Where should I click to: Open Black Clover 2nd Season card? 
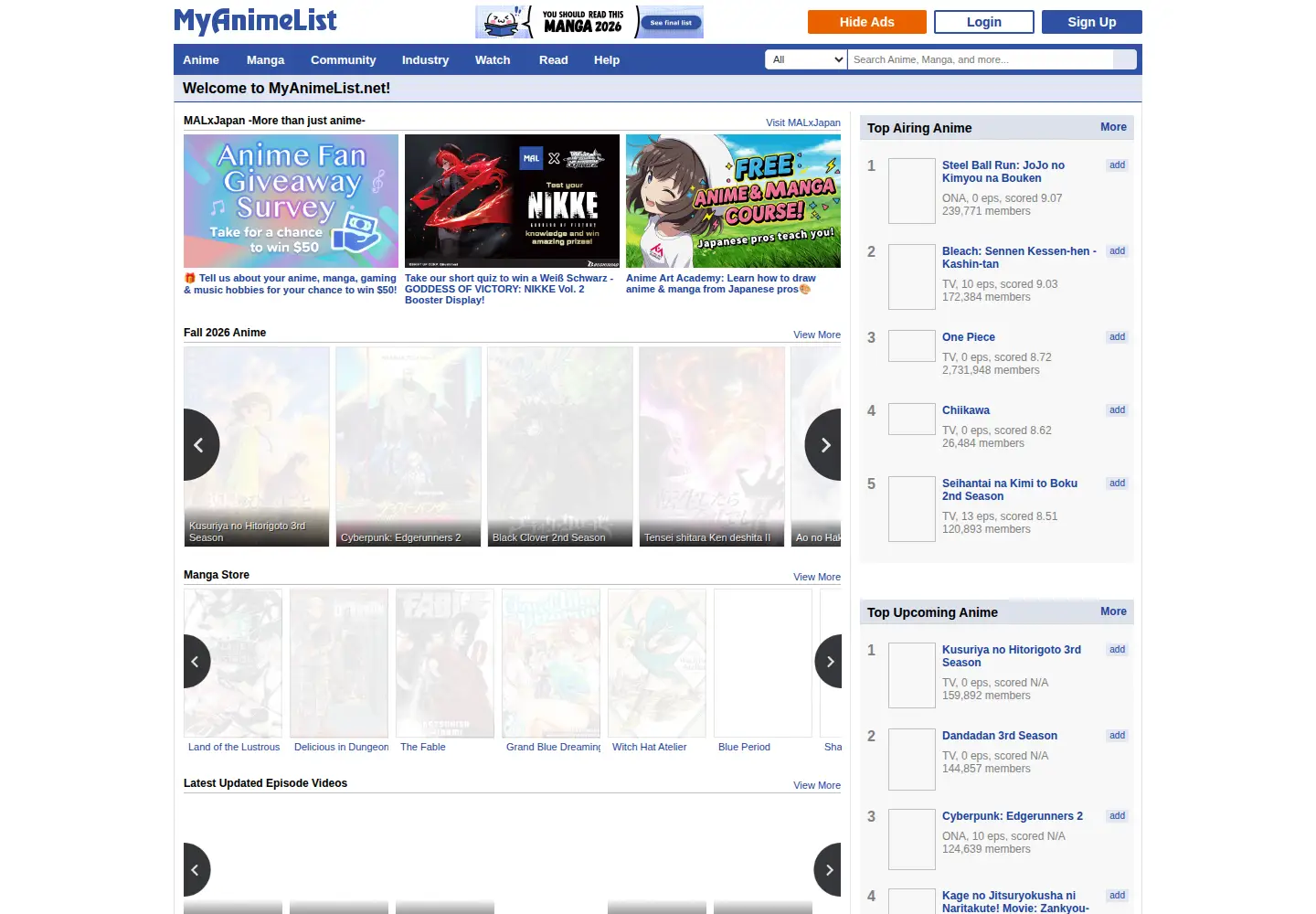point(560,446)
